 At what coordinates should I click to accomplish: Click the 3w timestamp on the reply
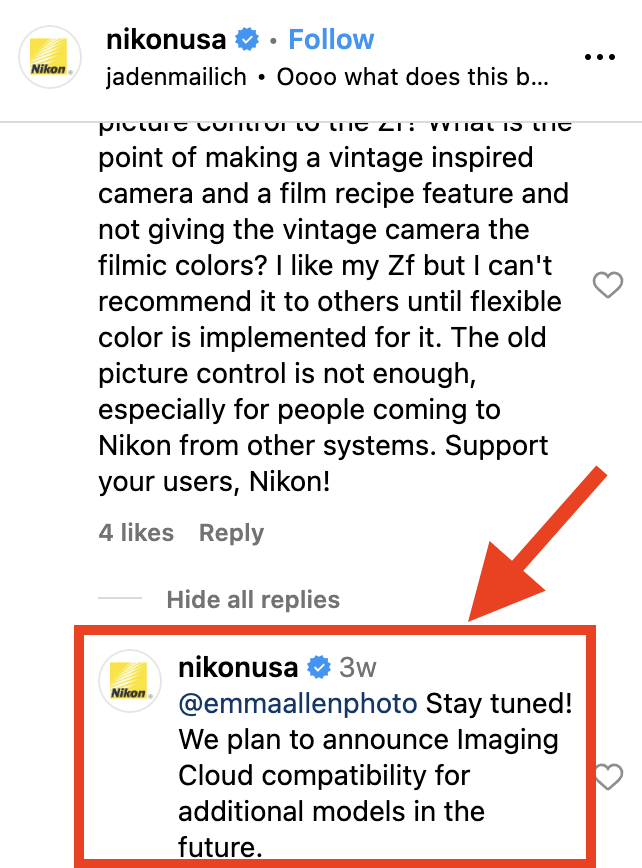click(x=358, y=667)
